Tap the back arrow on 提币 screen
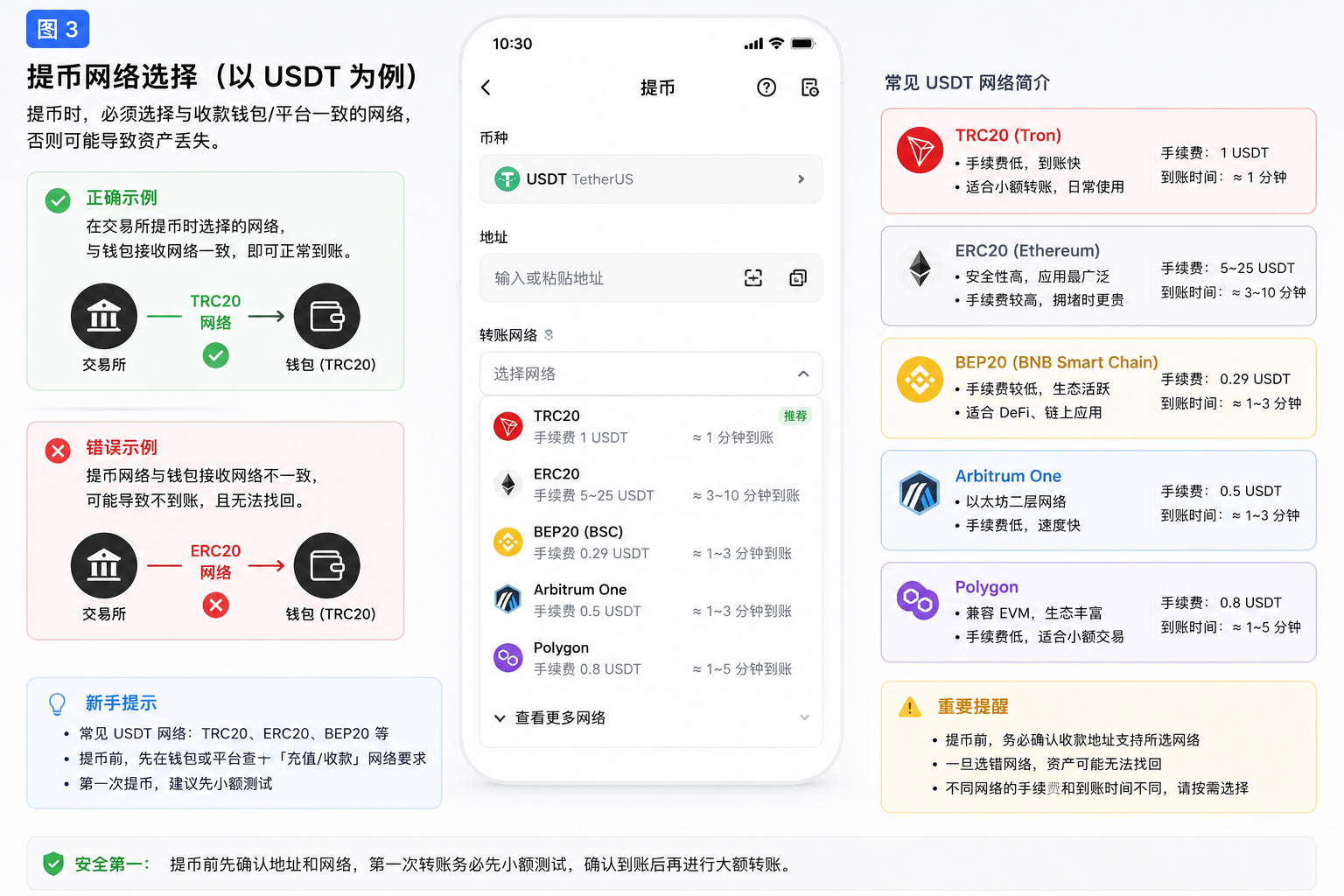1344x896 pixels. pyautogui.click(x=486, y=87)
